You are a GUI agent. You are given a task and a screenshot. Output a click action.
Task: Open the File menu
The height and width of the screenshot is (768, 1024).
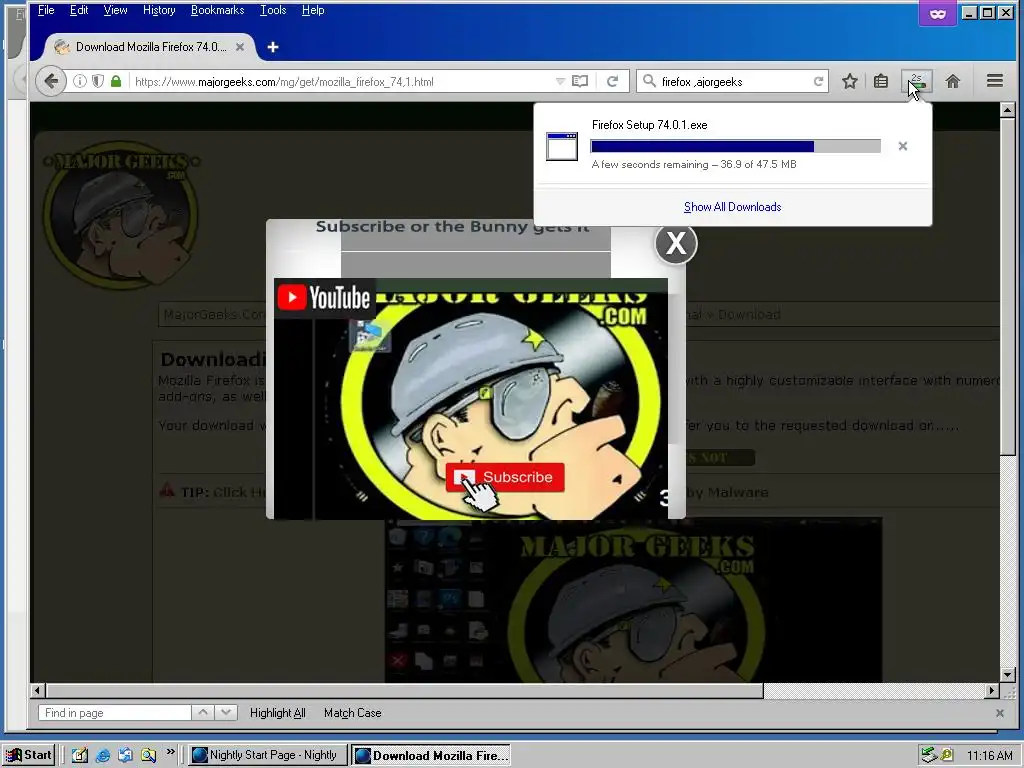coord(46,10)
